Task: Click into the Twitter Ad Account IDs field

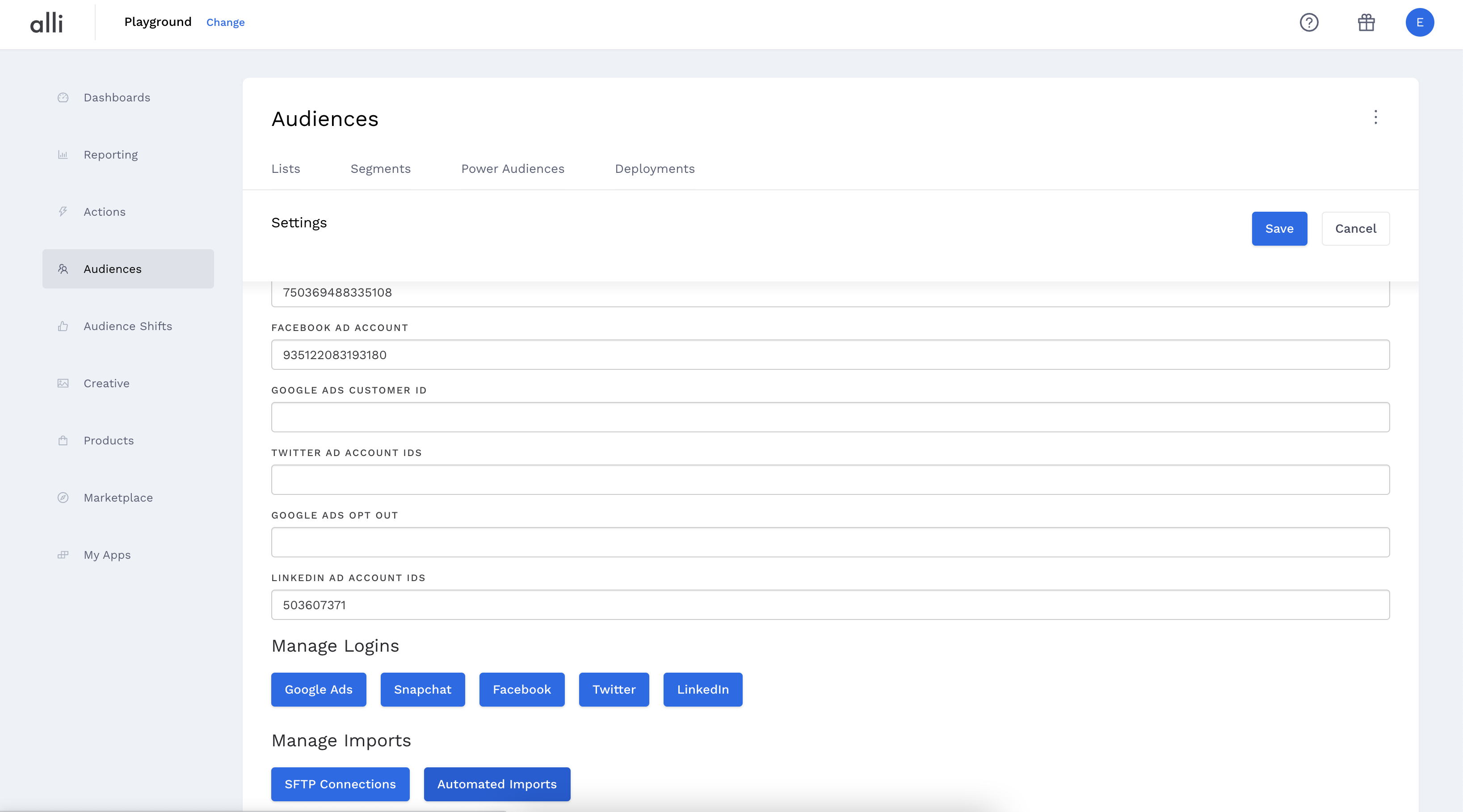Action: coord(830,480)
